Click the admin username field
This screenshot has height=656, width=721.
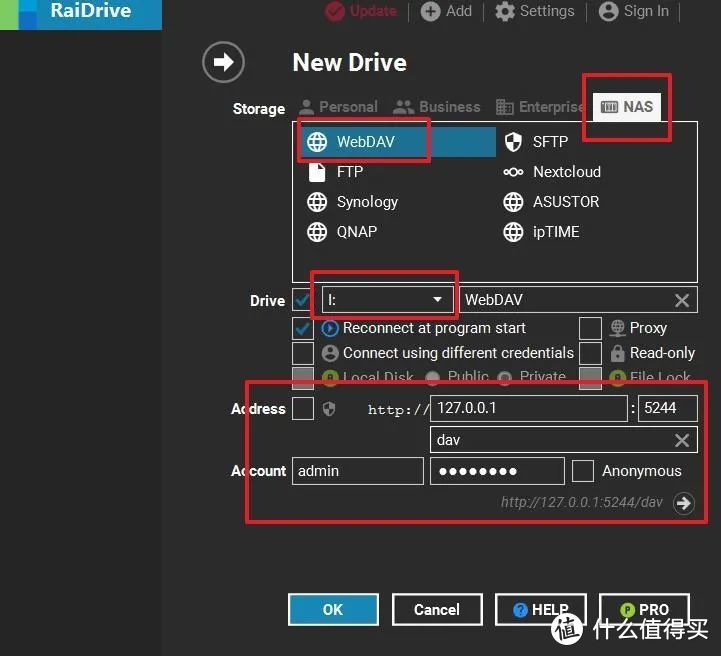[358, 471]
